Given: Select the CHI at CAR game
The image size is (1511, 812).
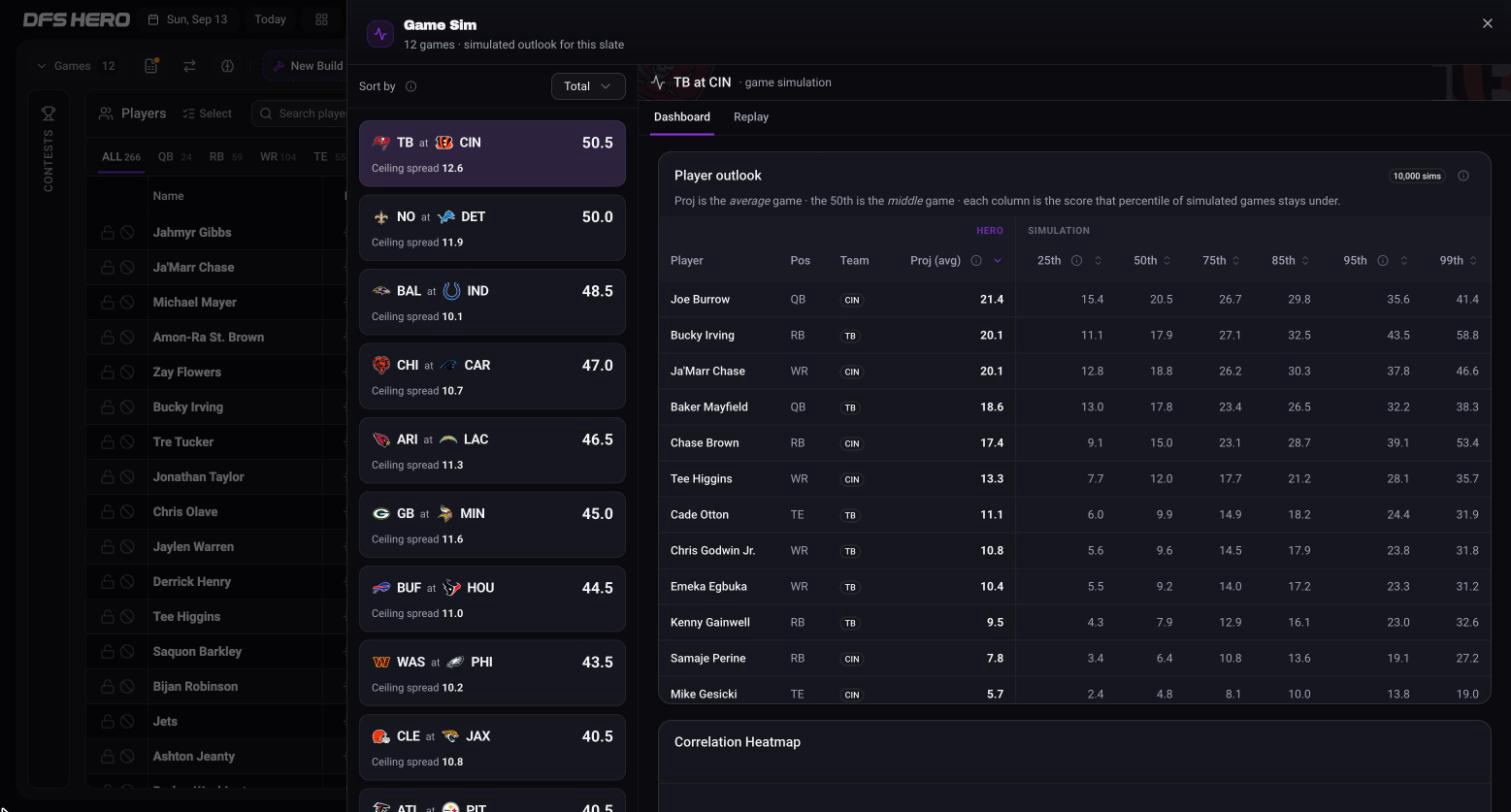Looking at the screenshot, I should [492, 376].
